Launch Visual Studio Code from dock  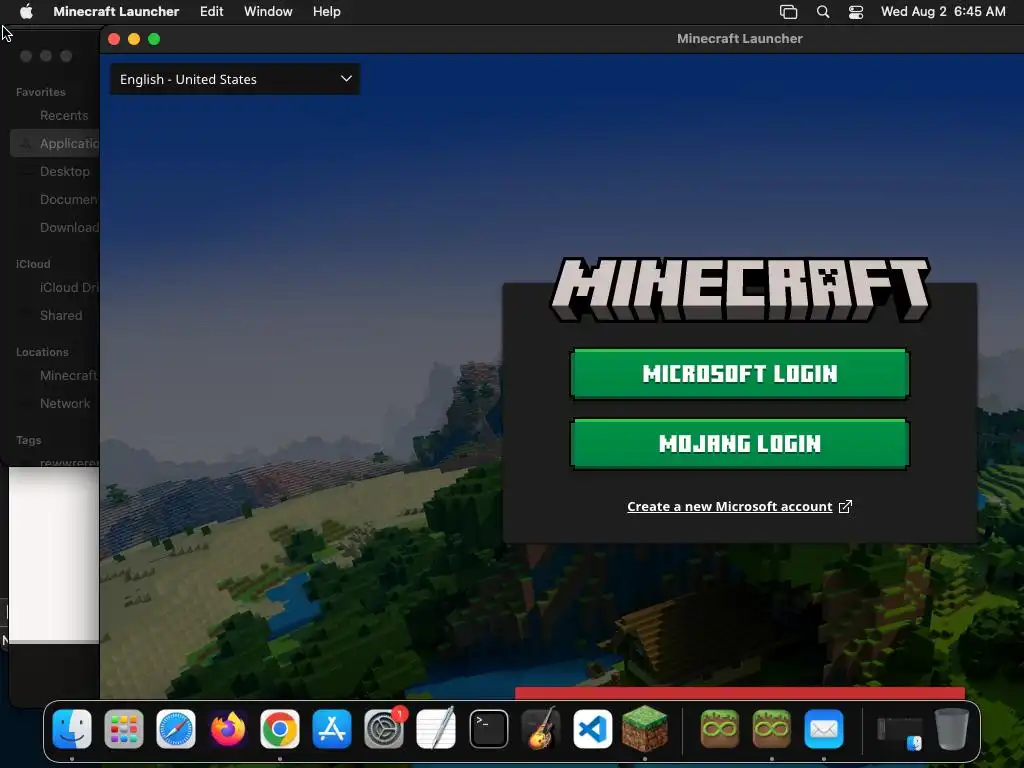[x=592, y=729]
